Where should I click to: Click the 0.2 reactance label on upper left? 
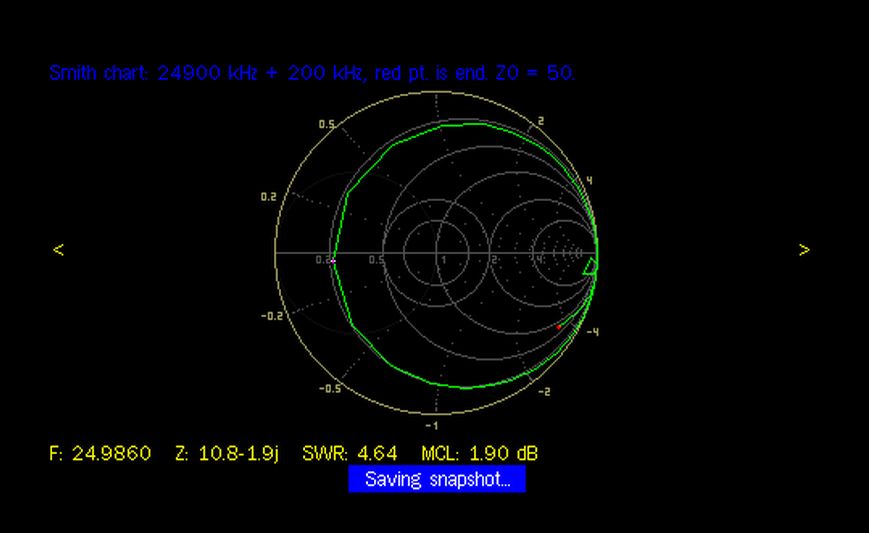[x=268, y=197]
